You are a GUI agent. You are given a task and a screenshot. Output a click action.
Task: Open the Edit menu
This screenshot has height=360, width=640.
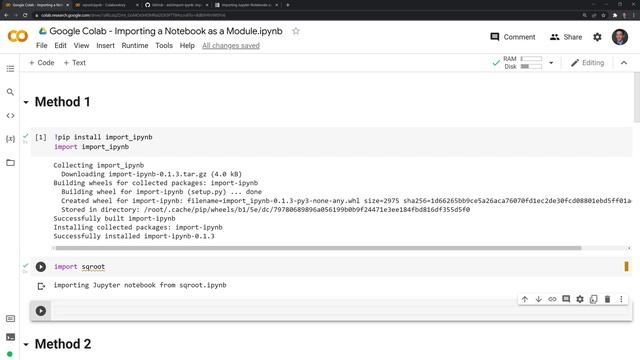[x=60, y=45]
